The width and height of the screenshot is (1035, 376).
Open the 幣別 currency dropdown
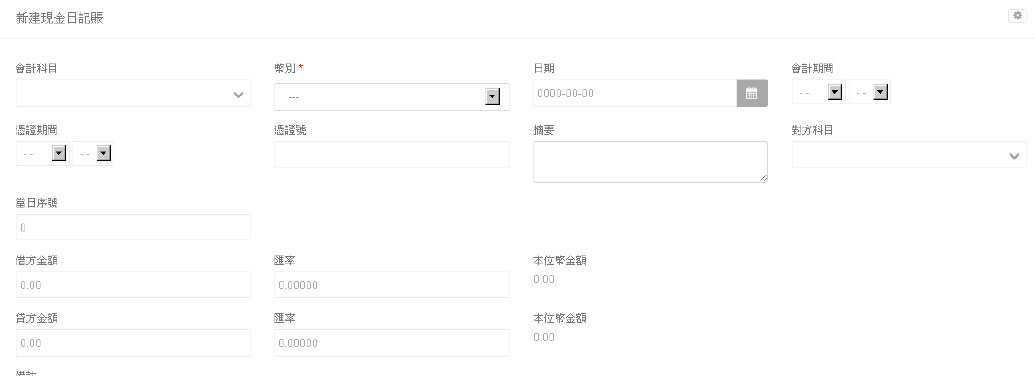[391, 97]
